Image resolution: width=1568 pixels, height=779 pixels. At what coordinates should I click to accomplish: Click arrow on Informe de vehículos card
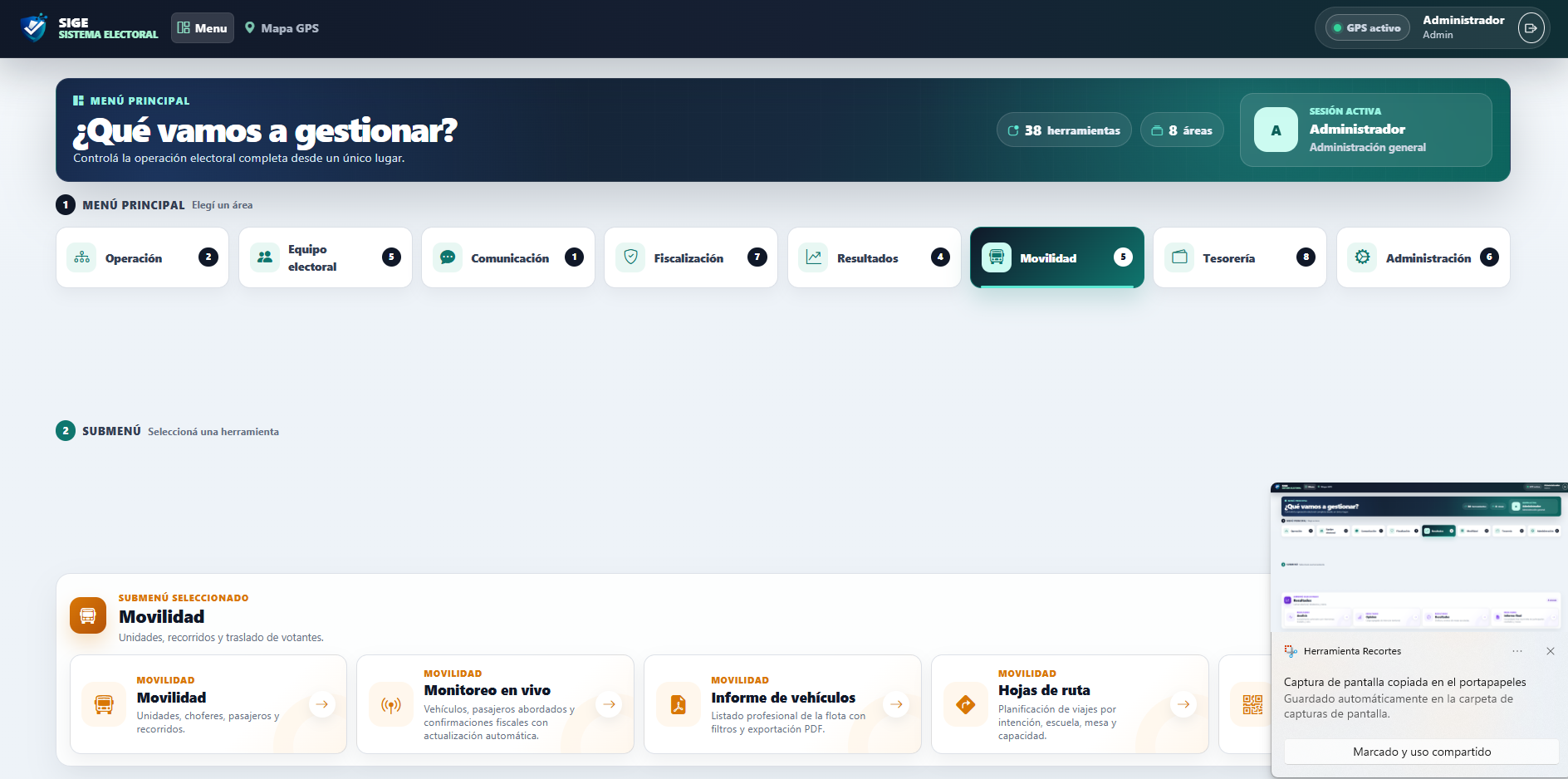click(x=896, y=704)
